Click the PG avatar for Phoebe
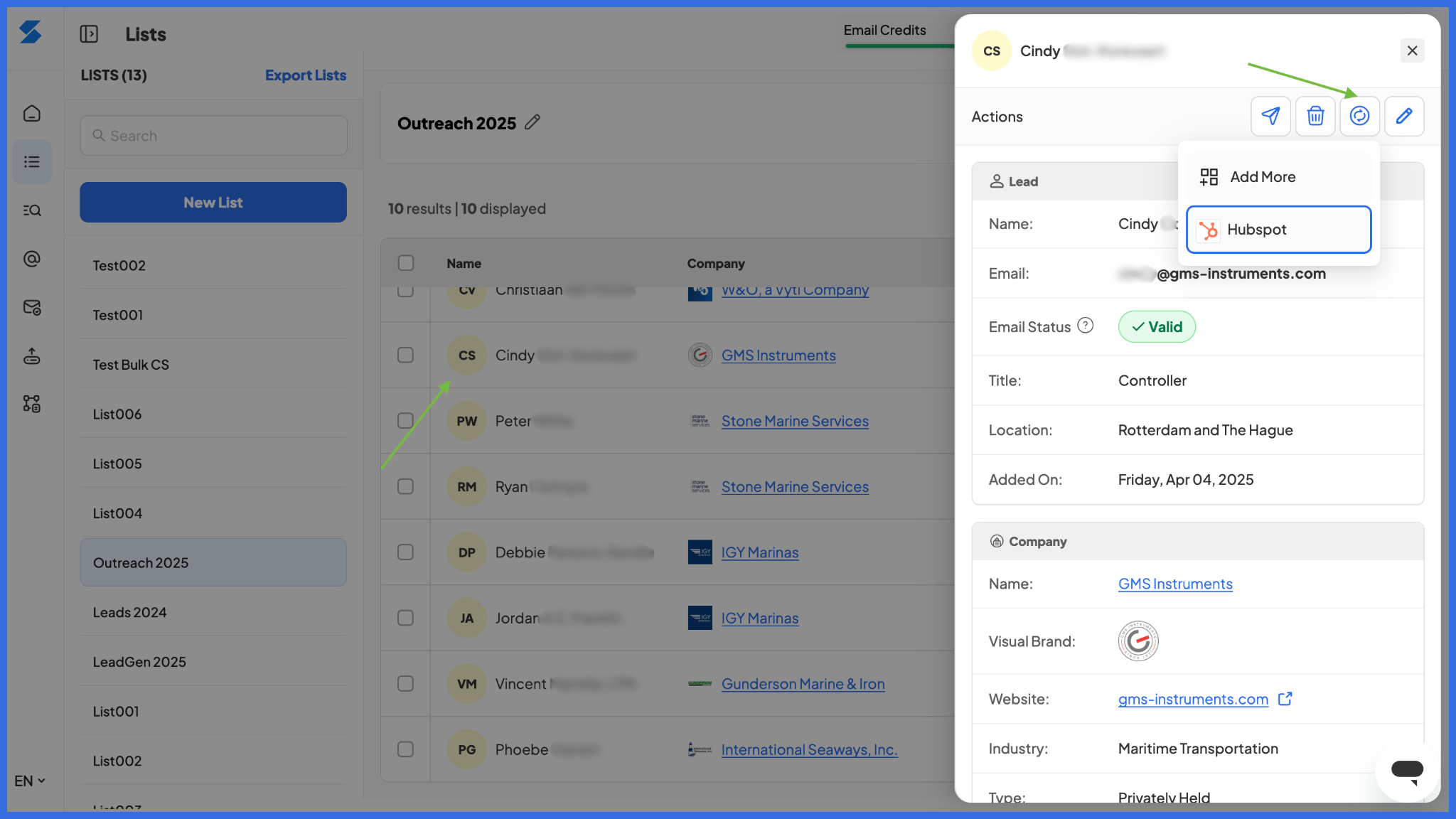The width and height of the screenshot is (1456, 819). (466, 749)
